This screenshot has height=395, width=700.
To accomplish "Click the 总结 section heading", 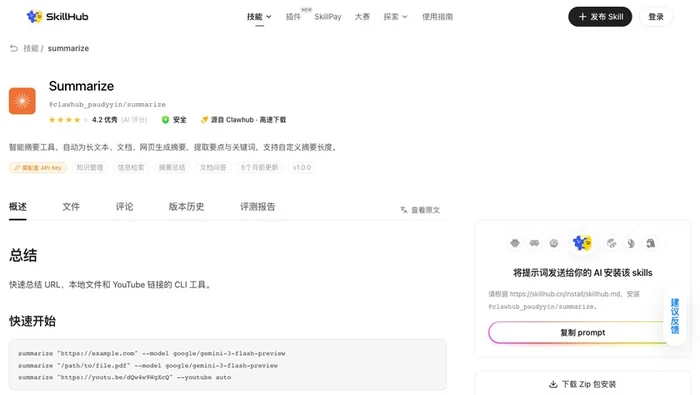I will [23, 255].
